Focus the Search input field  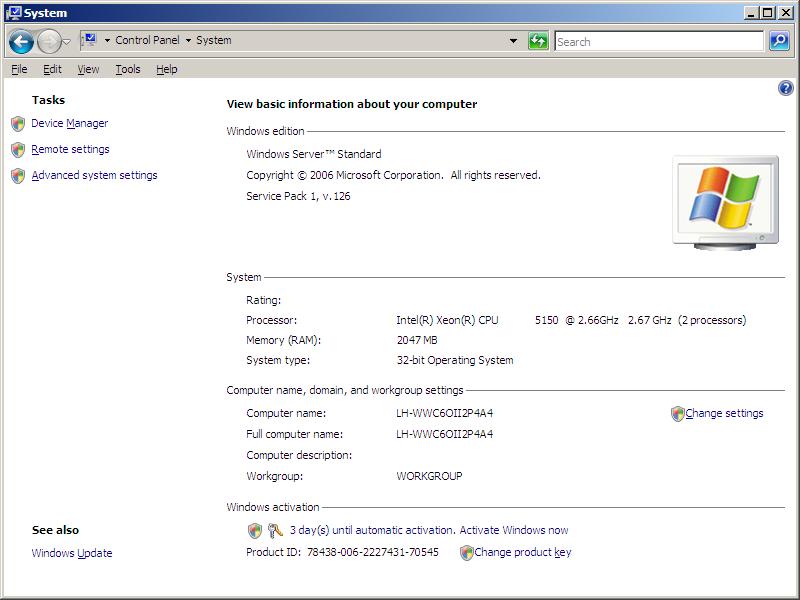tap(659, 41)
